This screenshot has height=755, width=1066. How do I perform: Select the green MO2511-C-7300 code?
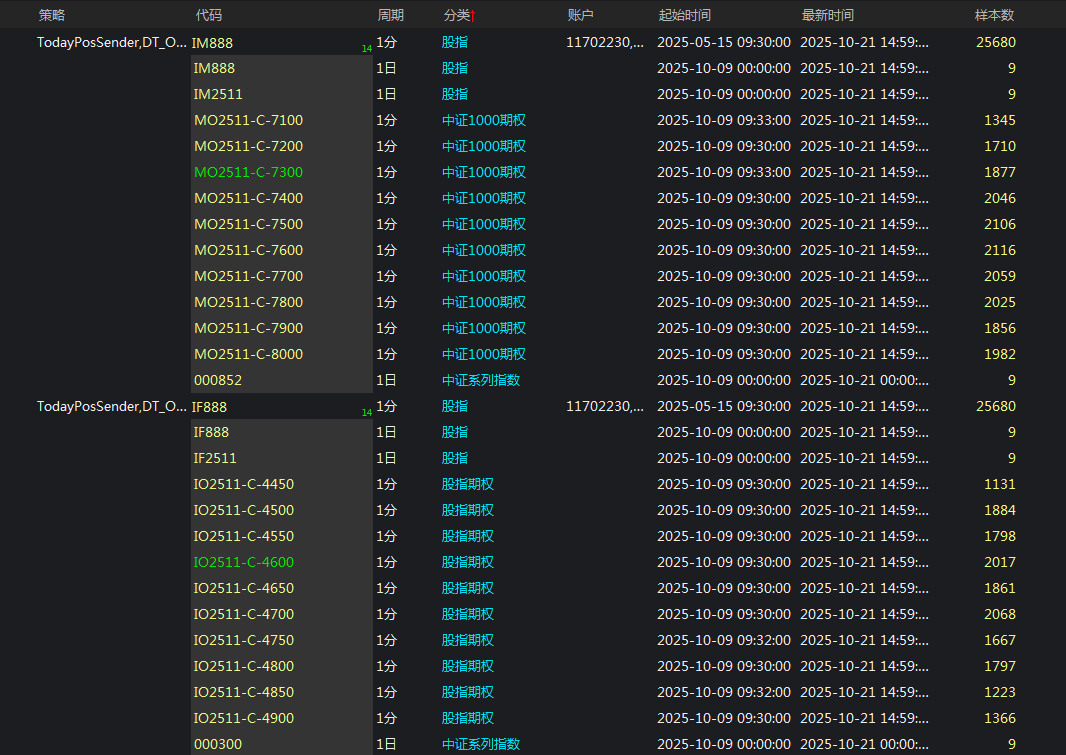(248, 172)
